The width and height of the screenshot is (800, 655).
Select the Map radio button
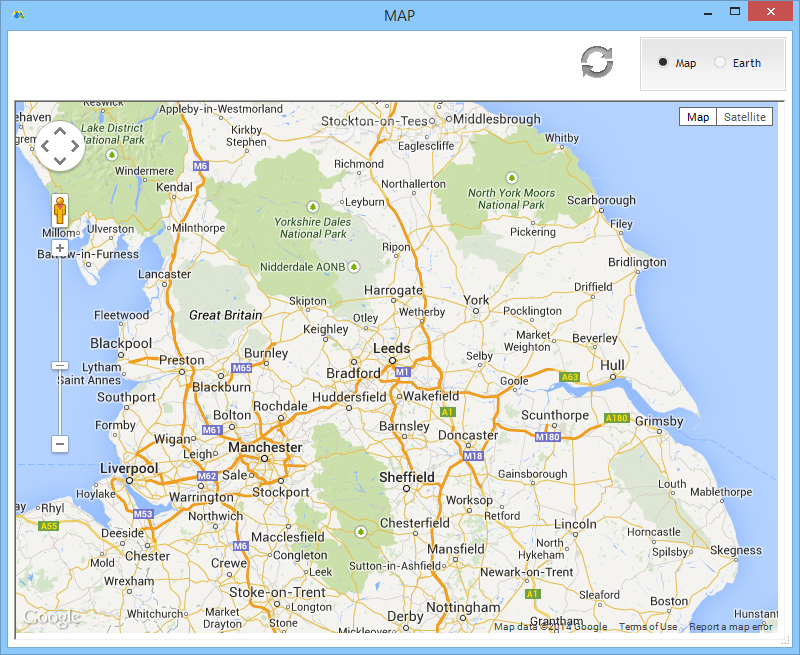click(x=663, y=62)
